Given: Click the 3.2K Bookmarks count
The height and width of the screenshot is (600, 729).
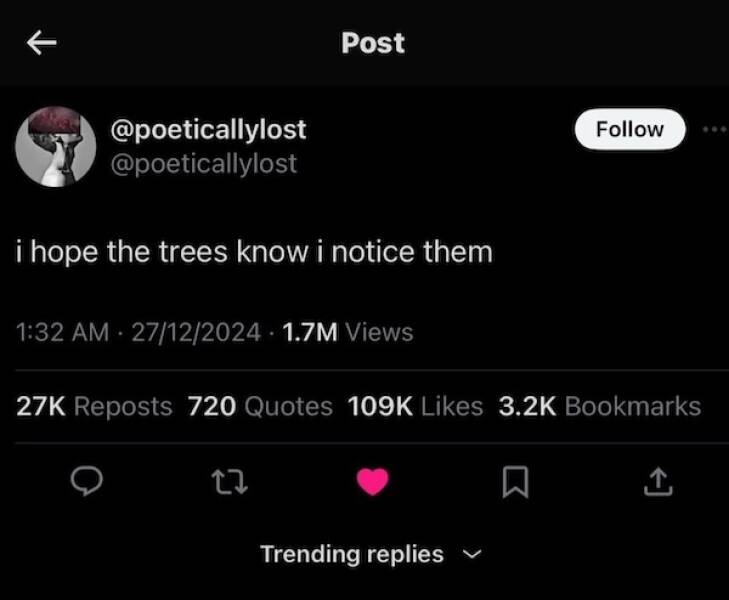Looking at the screenshot, I should (x=600, y=406).
